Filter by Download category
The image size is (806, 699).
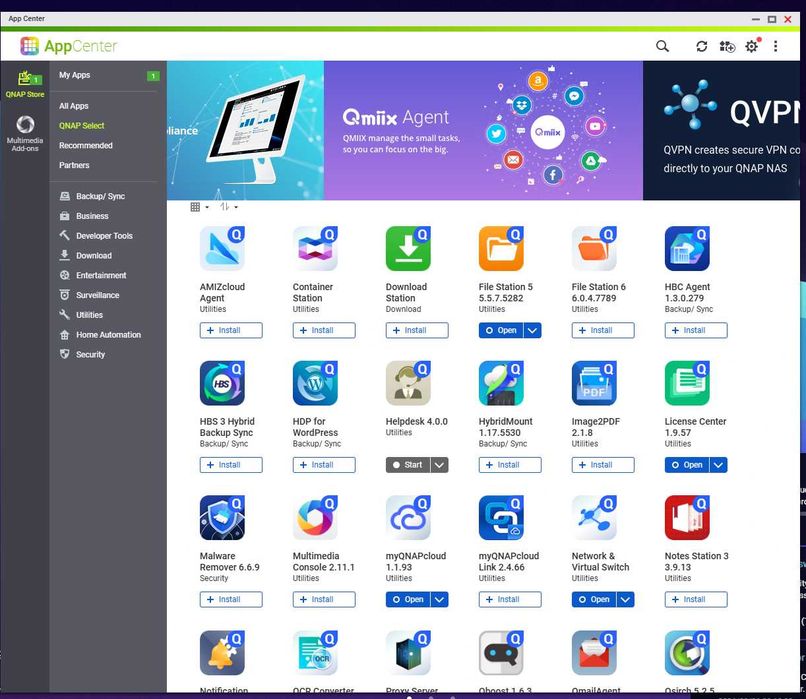pyautogui.click(x=85, y=256)
